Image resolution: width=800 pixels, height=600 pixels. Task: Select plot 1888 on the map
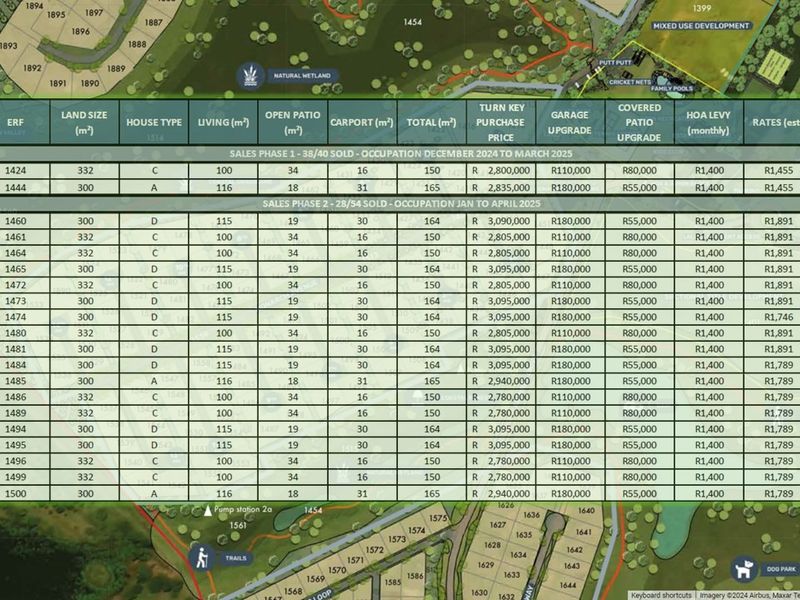click(137, 44)
